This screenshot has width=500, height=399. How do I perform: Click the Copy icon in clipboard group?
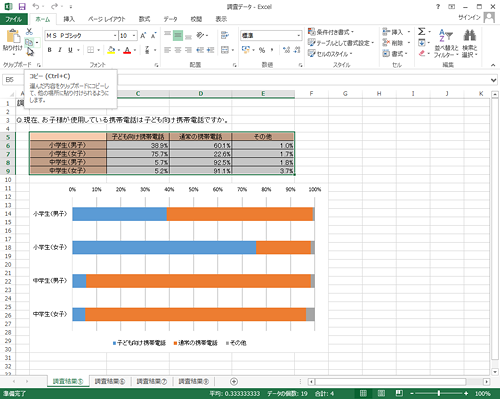coord(29,42)
